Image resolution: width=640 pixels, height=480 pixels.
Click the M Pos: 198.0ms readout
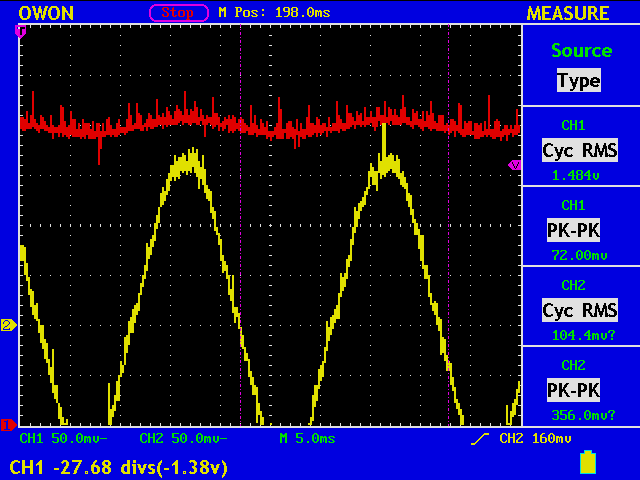[x=274, y=13]
